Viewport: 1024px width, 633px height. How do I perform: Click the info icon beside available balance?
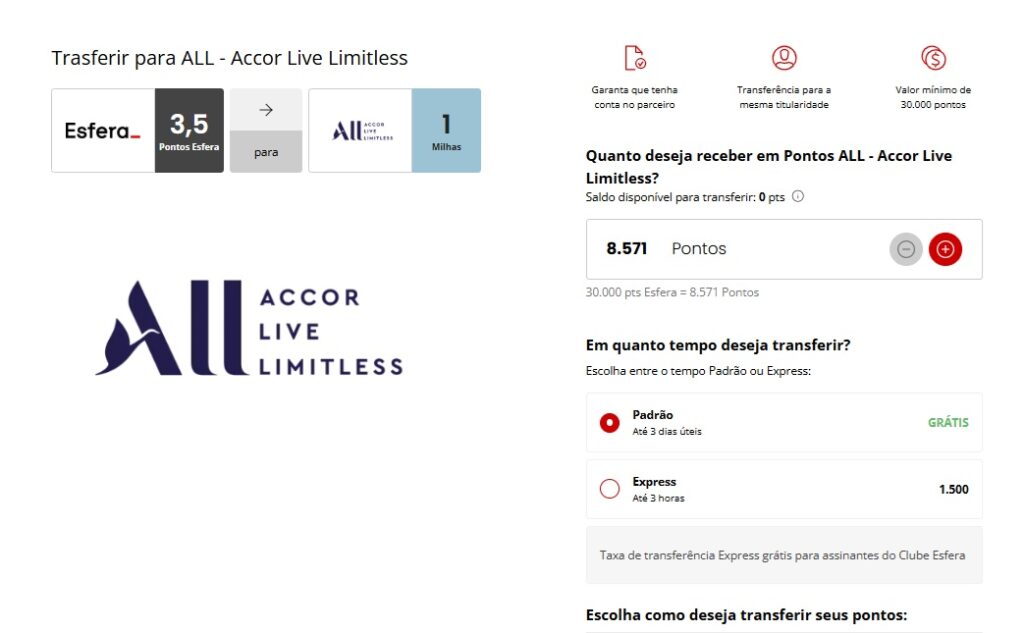pos(798,197)
